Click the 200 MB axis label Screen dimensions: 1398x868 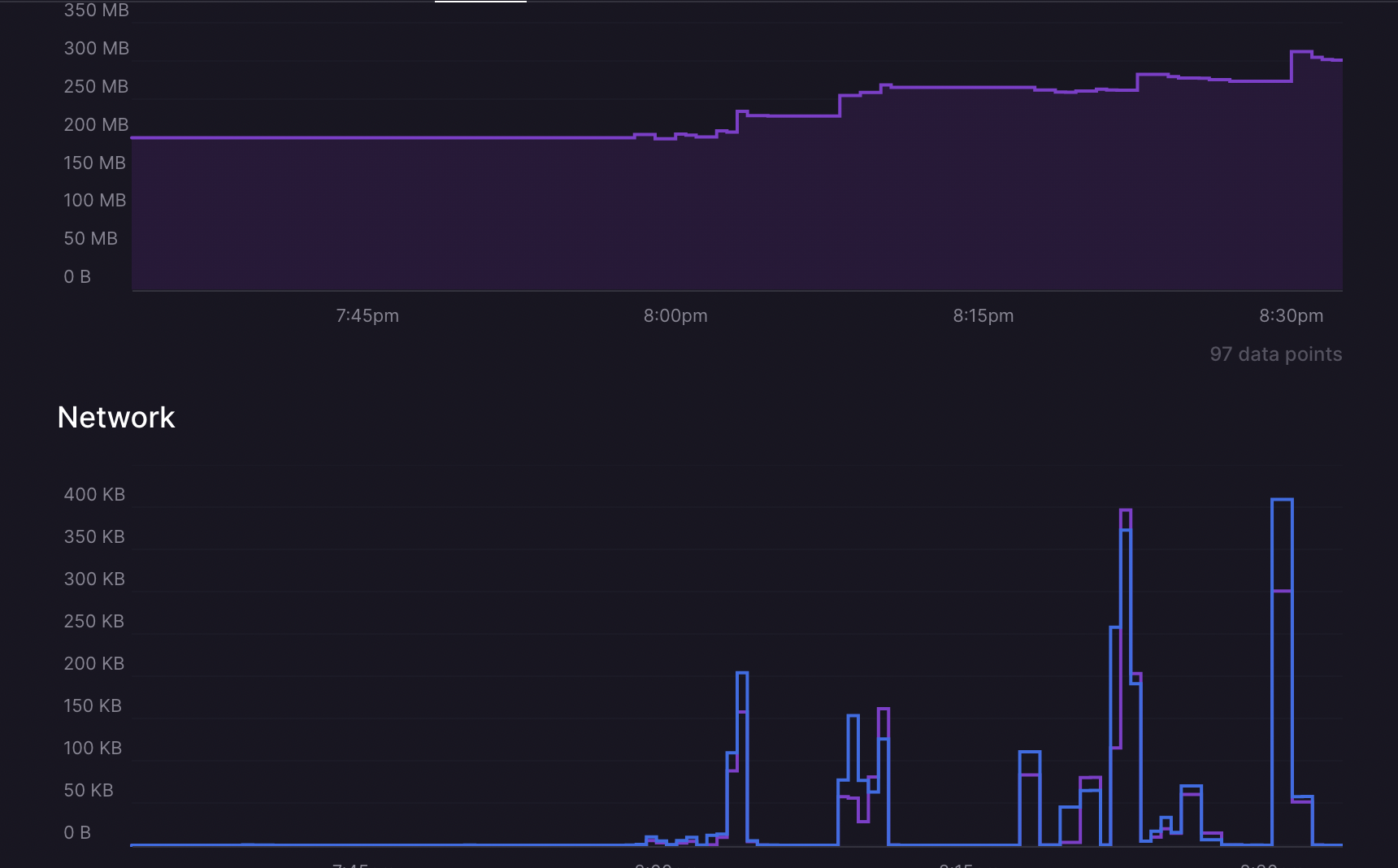(x=96, y=124)
